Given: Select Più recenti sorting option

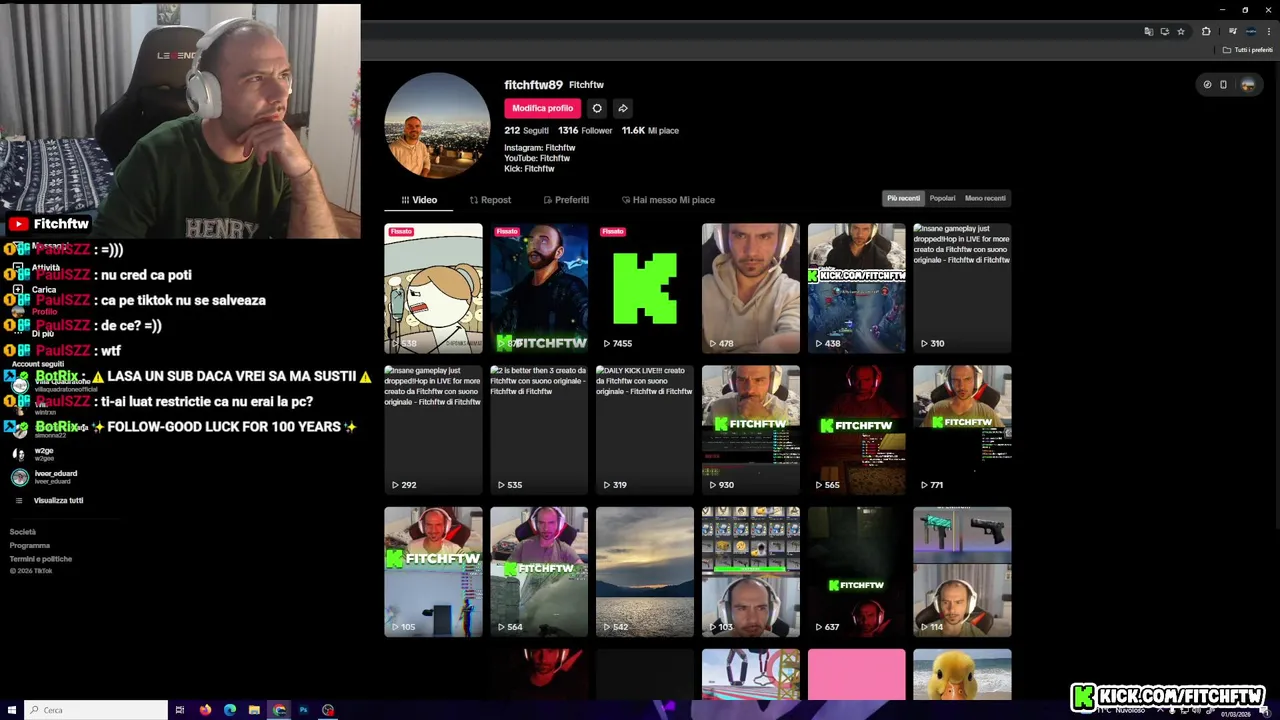Looking at the screenshot, I should coord(903,198).
